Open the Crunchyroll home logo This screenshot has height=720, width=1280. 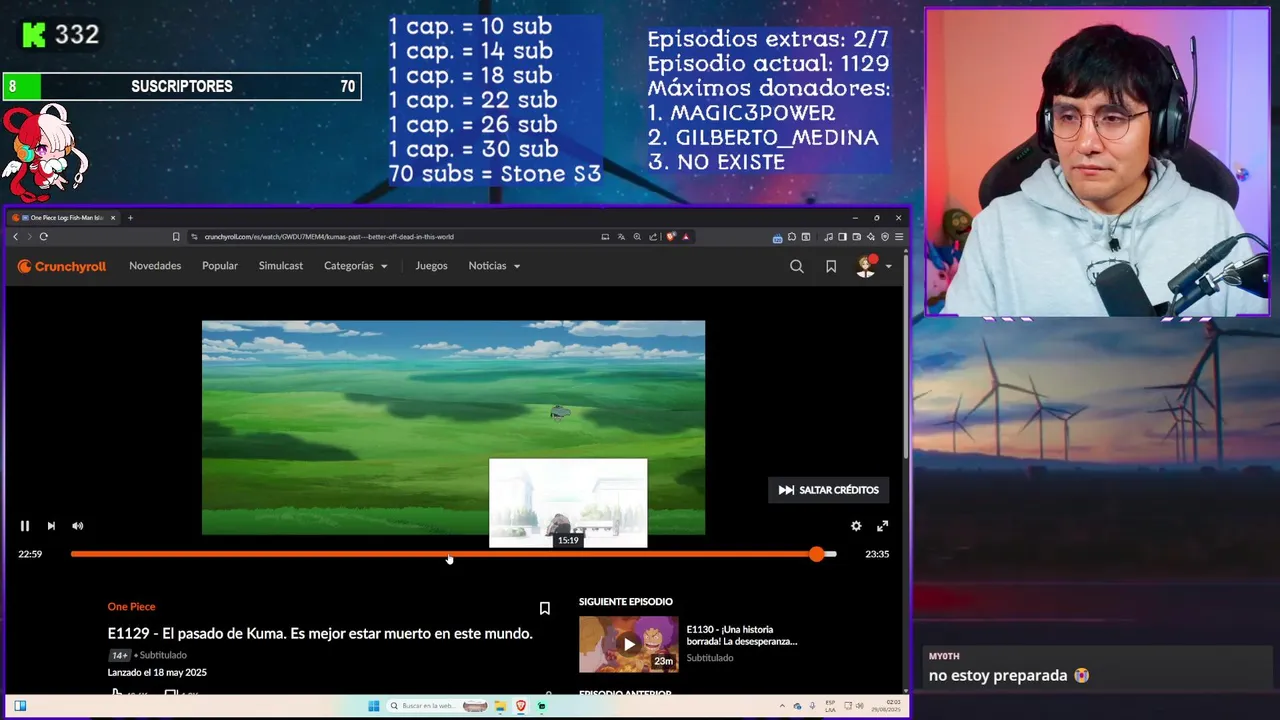pos(62,266)
